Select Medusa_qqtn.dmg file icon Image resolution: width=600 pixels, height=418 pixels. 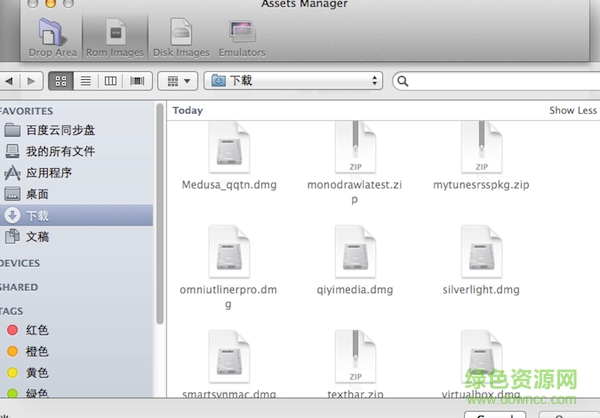[229, 147]
